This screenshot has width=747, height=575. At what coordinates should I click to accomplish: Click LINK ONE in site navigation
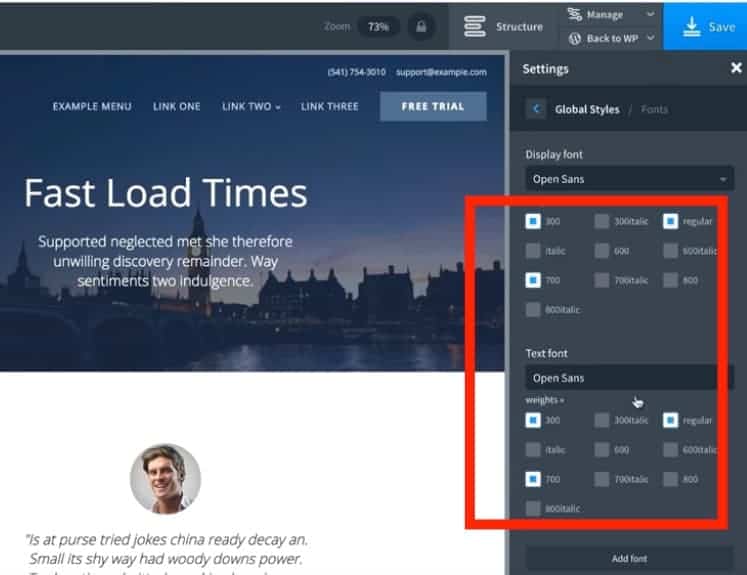176,106
